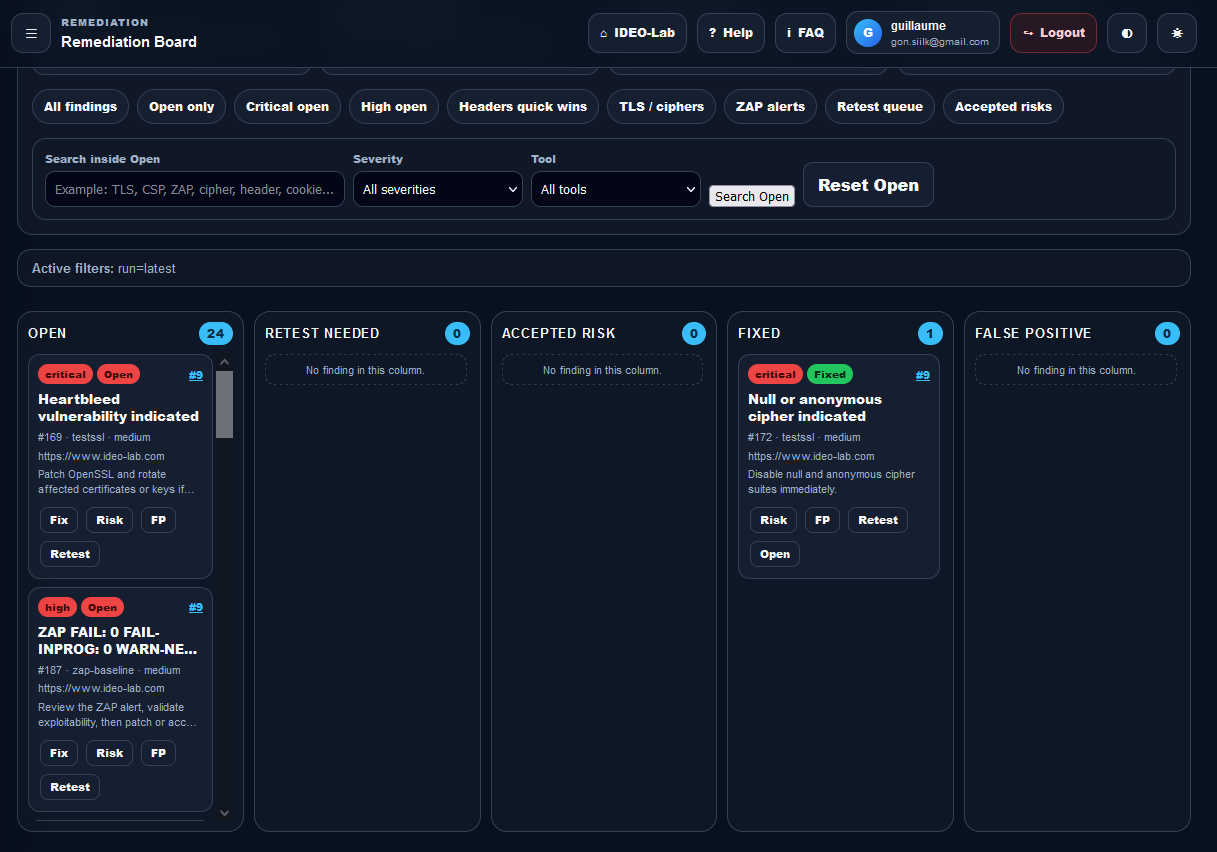Open the All severities dropdown
Screen dimensions: 1217x852
(x=438, y=189)
